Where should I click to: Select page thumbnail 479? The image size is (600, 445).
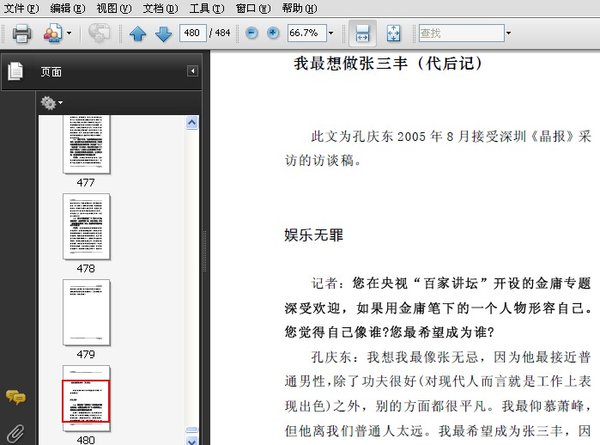coord(86,312)
